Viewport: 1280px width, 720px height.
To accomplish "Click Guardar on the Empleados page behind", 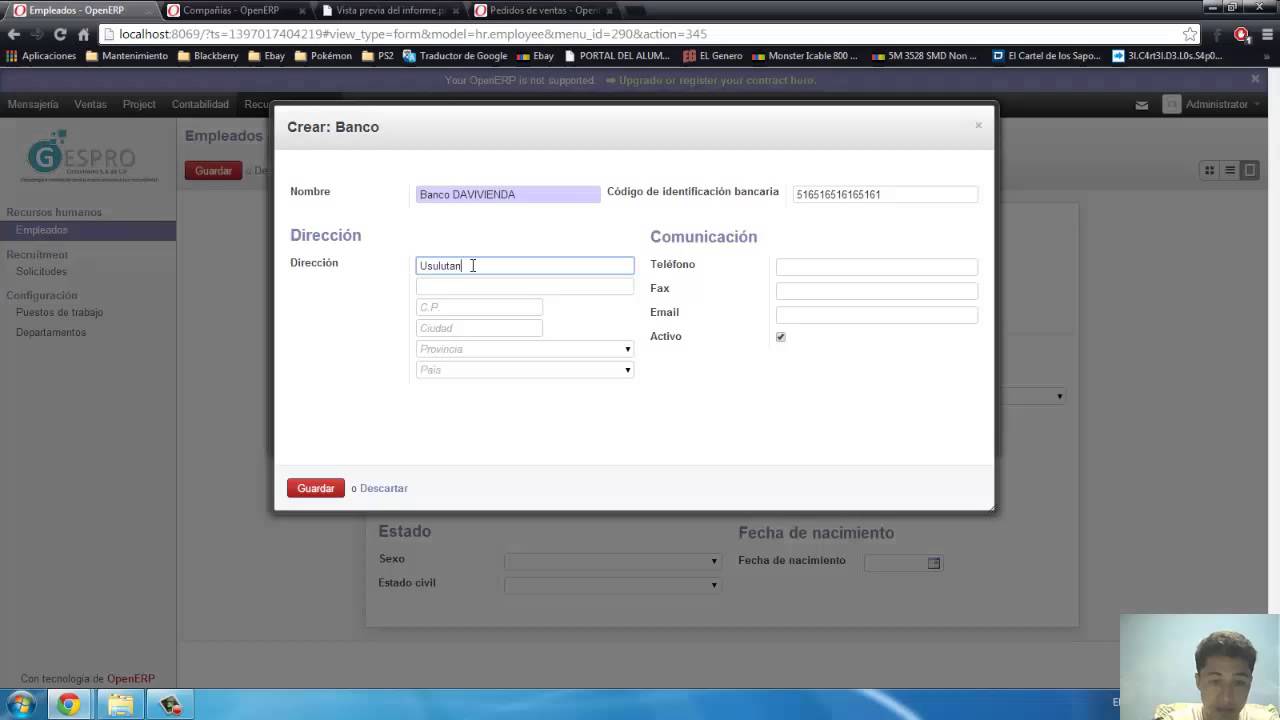I will tap(213, 171).
